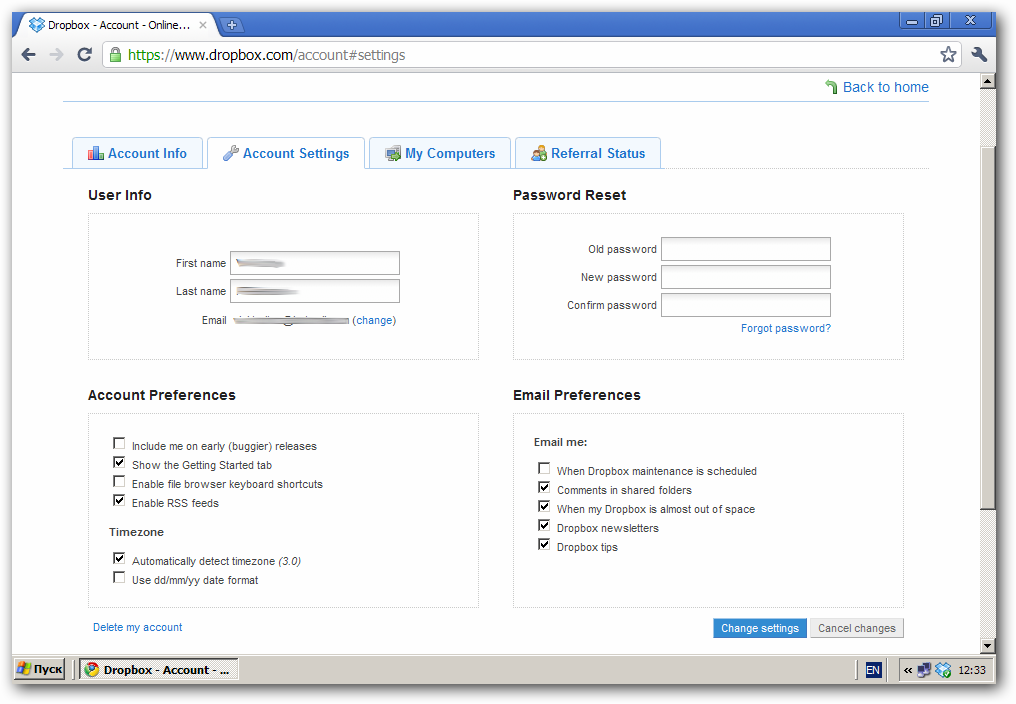Click the Cancel changes button
The width and height of the screenshot is (1016, 704).
857,628
